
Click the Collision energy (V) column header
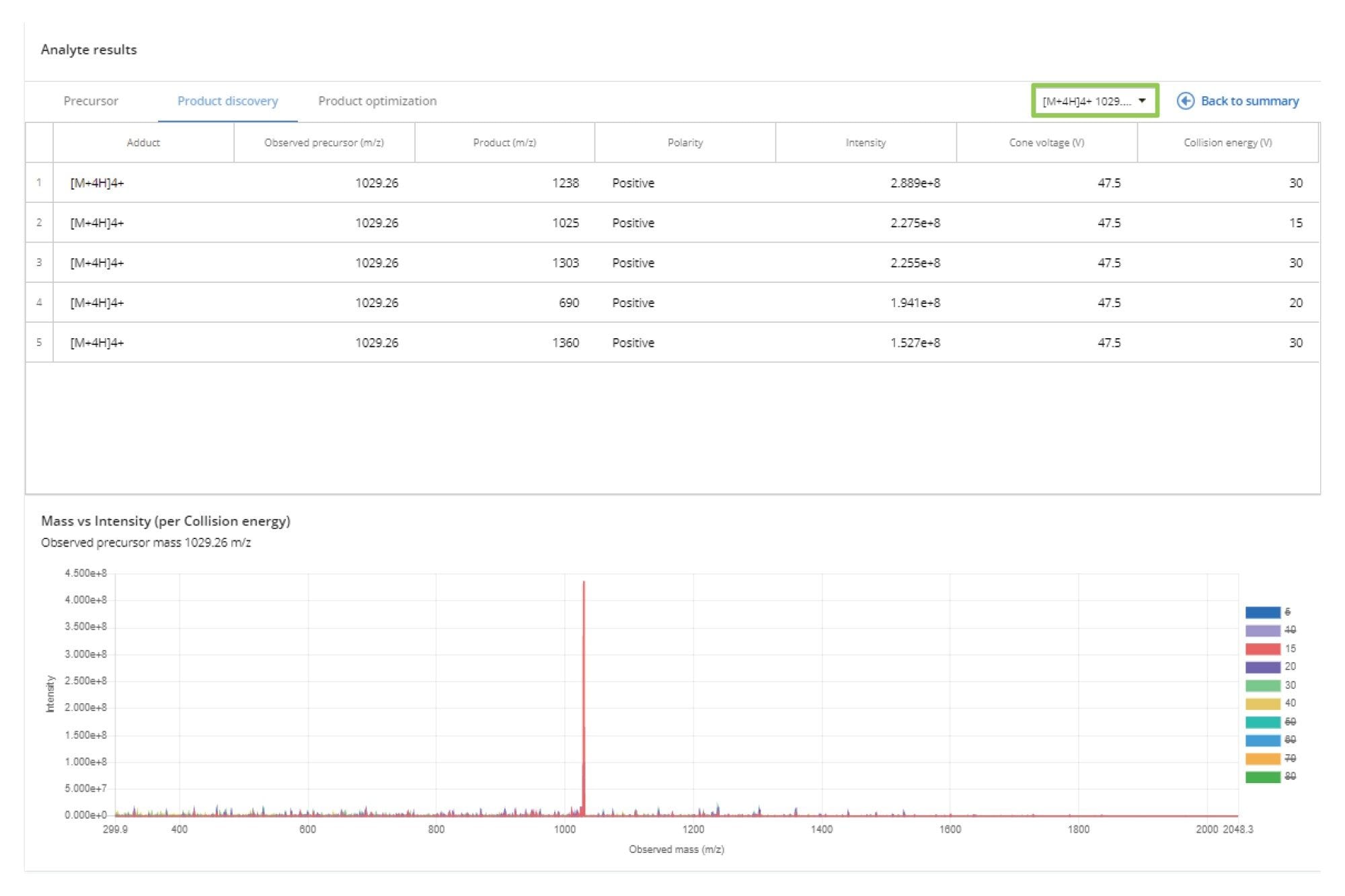(x=1227, y=142)
